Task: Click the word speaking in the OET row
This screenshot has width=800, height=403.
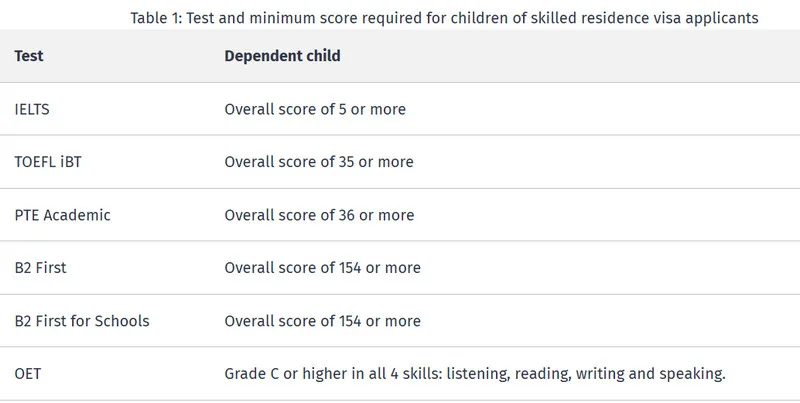Action: point(691,374)
